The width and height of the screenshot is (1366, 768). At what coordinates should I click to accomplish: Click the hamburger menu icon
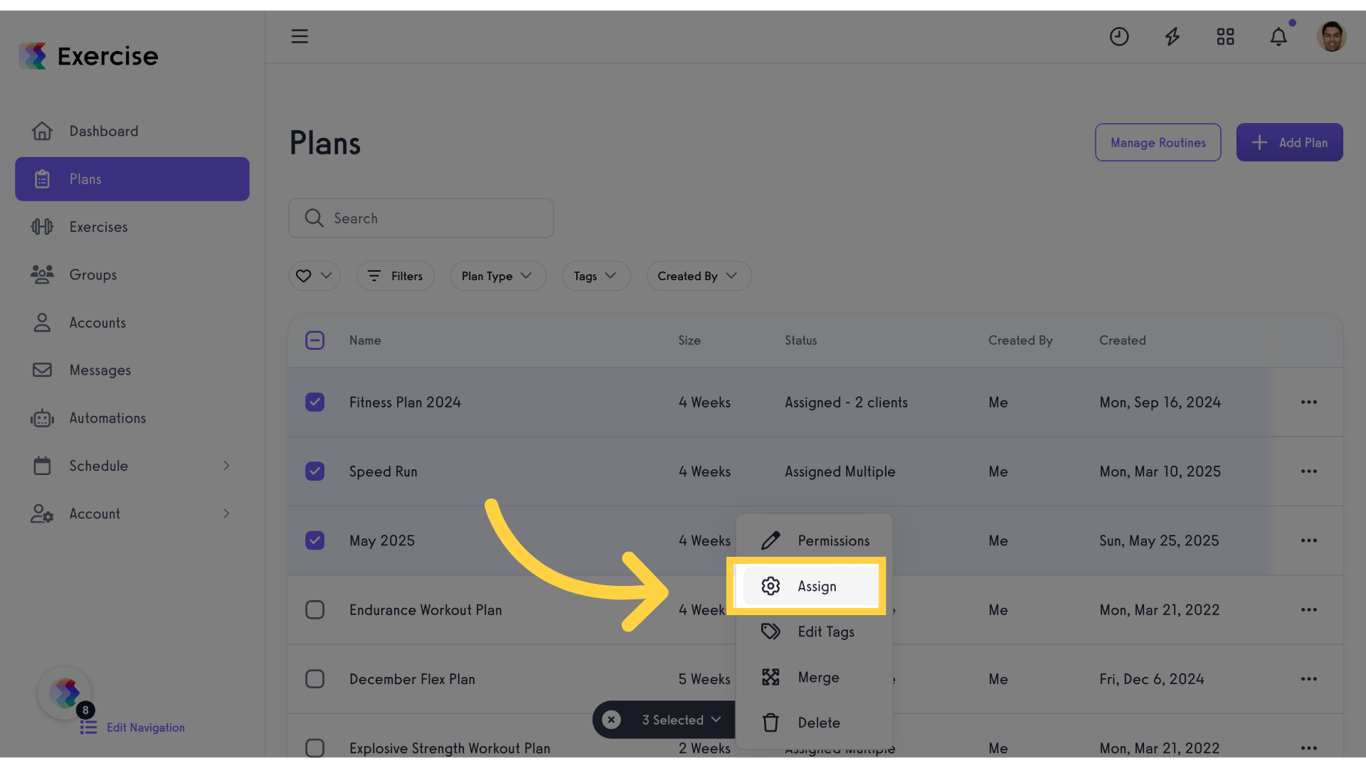tap(300, 36)
